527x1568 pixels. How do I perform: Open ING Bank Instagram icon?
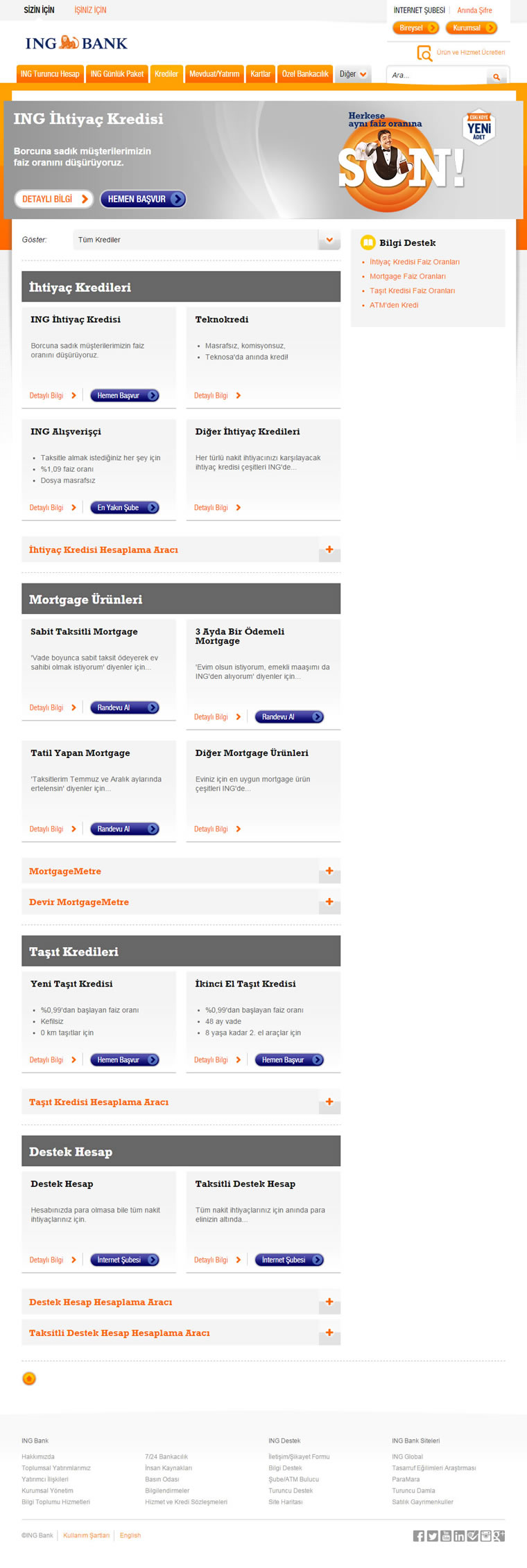tap(486, 1536)
